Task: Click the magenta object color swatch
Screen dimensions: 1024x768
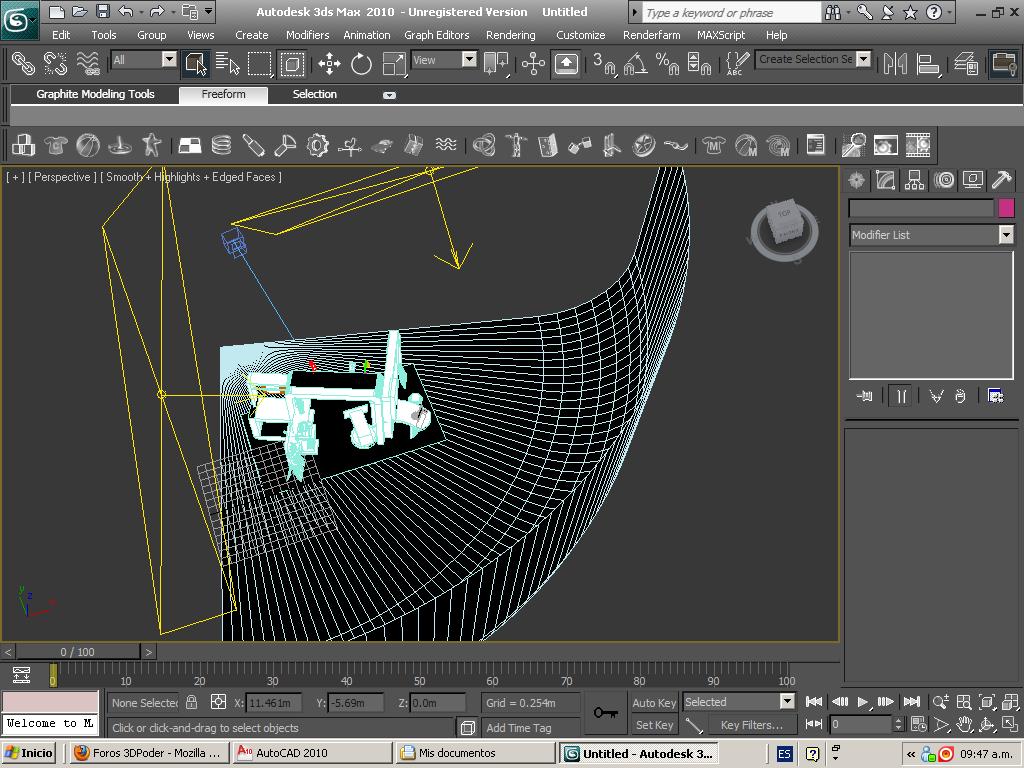Action: [x=1006, y=208]
